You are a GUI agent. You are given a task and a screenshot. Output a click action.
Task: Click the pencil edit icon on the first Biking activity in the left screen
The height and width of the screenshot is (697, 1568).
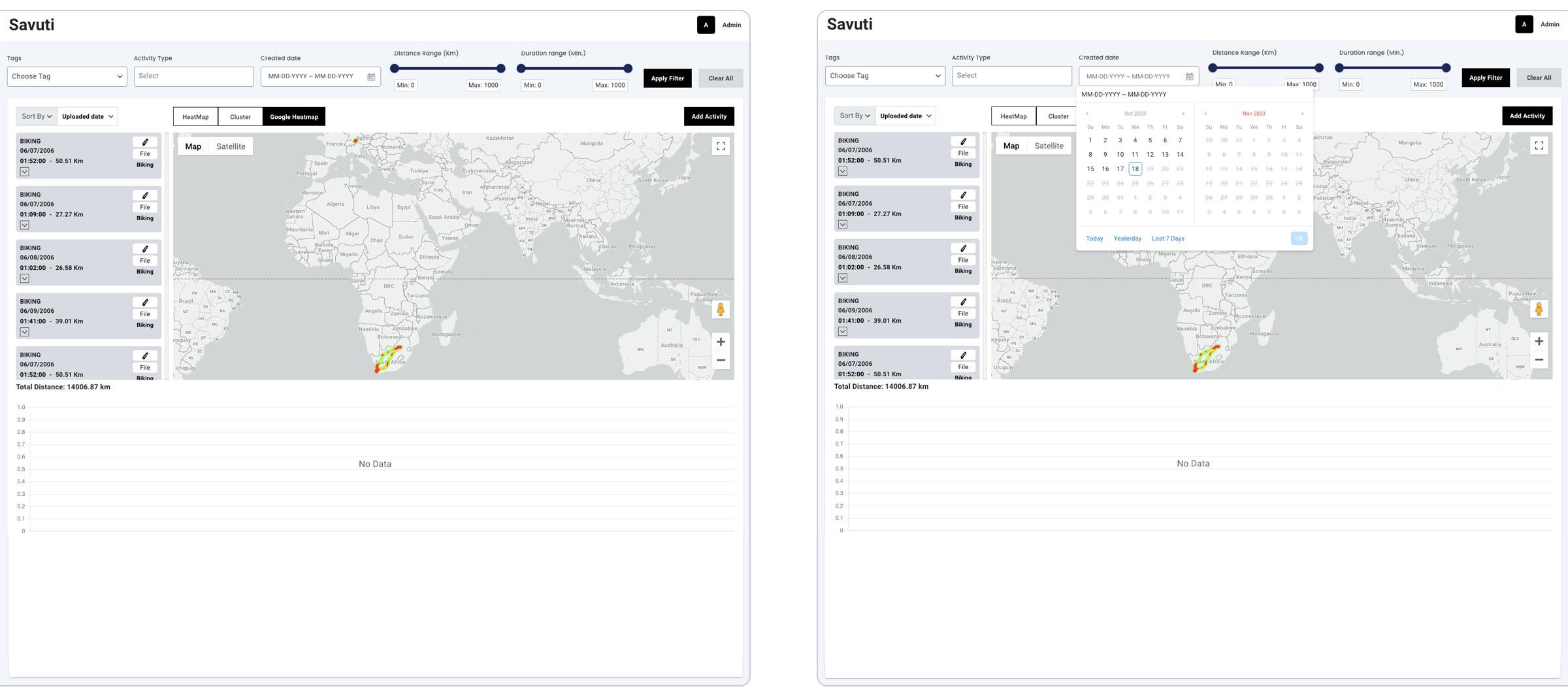pyautogui.click(x=145, y=142)
